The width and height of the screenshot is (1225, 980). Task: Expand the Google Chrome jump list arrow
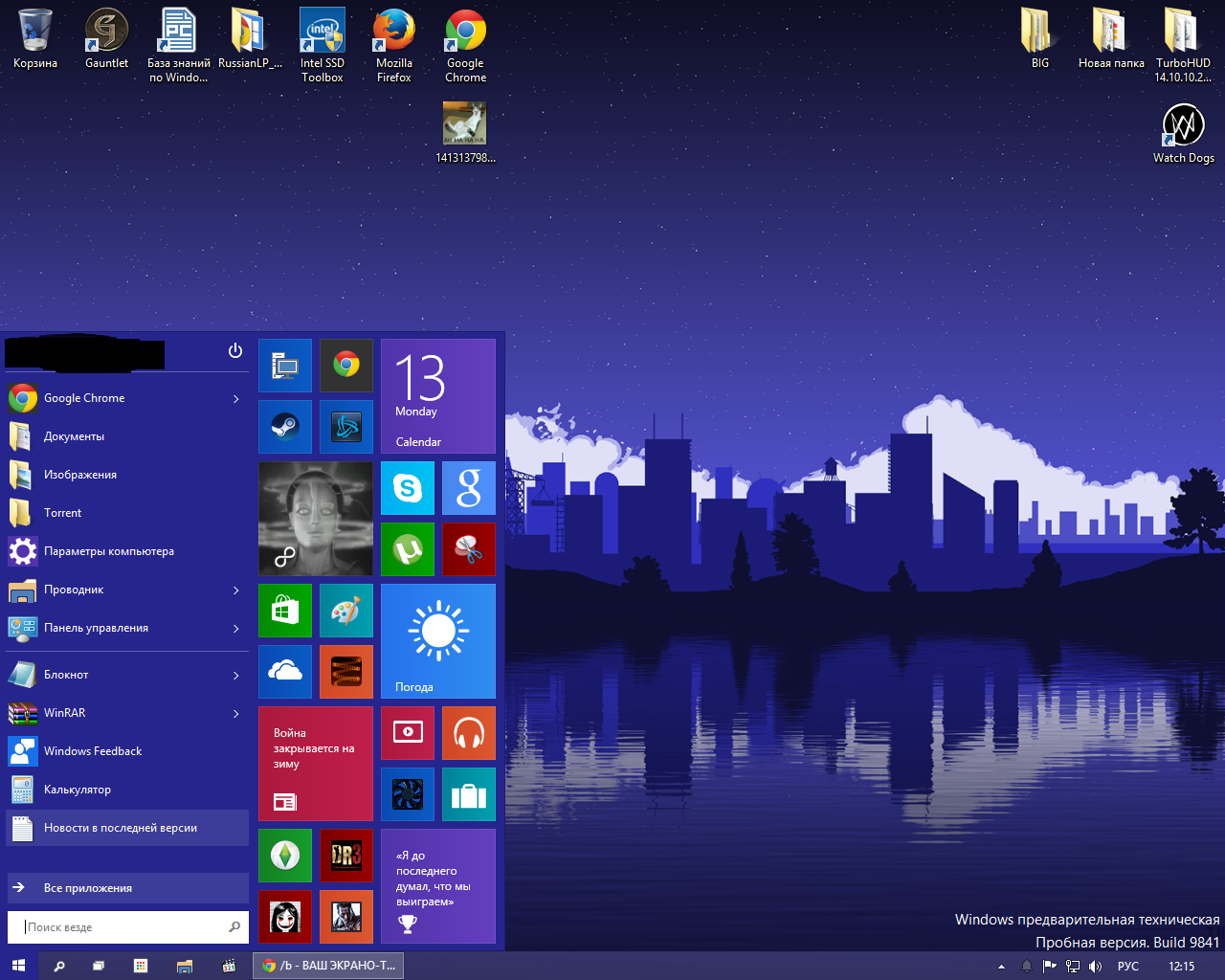[x=236, y=398]
